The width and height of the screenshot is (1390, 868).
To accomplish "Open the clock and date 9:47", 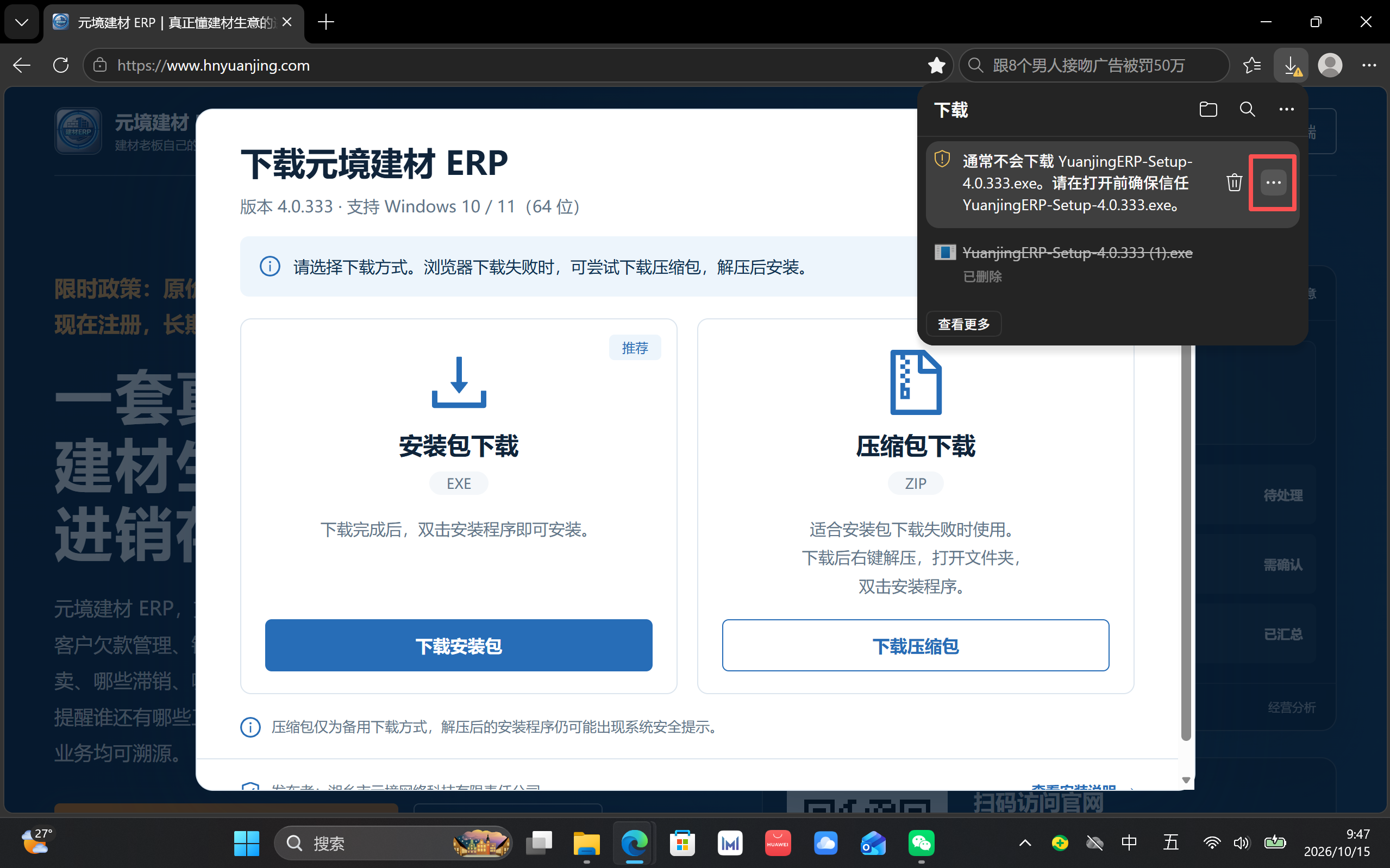I will coord(1337,842).
